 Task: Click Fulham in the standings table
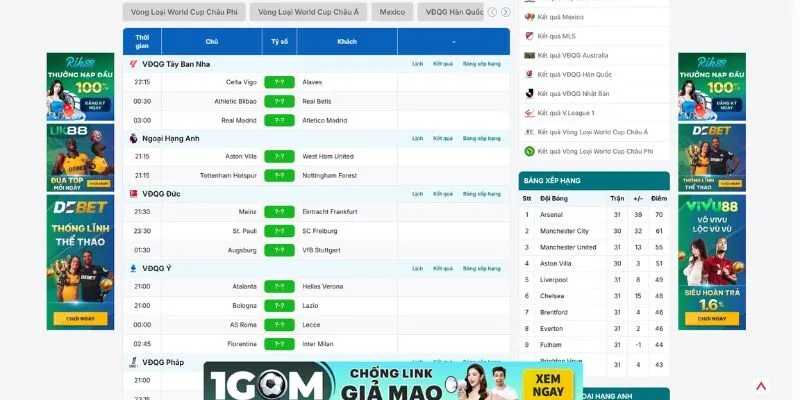tap(551, 345)
